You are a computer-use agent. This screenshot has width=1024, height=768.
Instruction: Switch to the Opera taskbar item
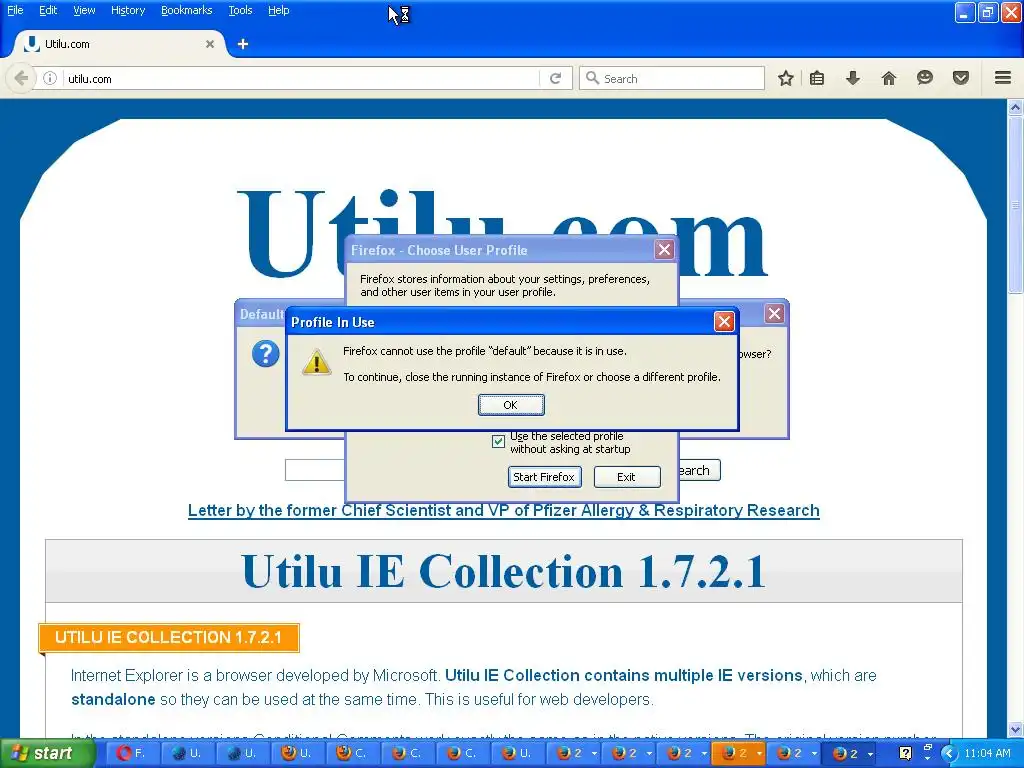point(131,754)
